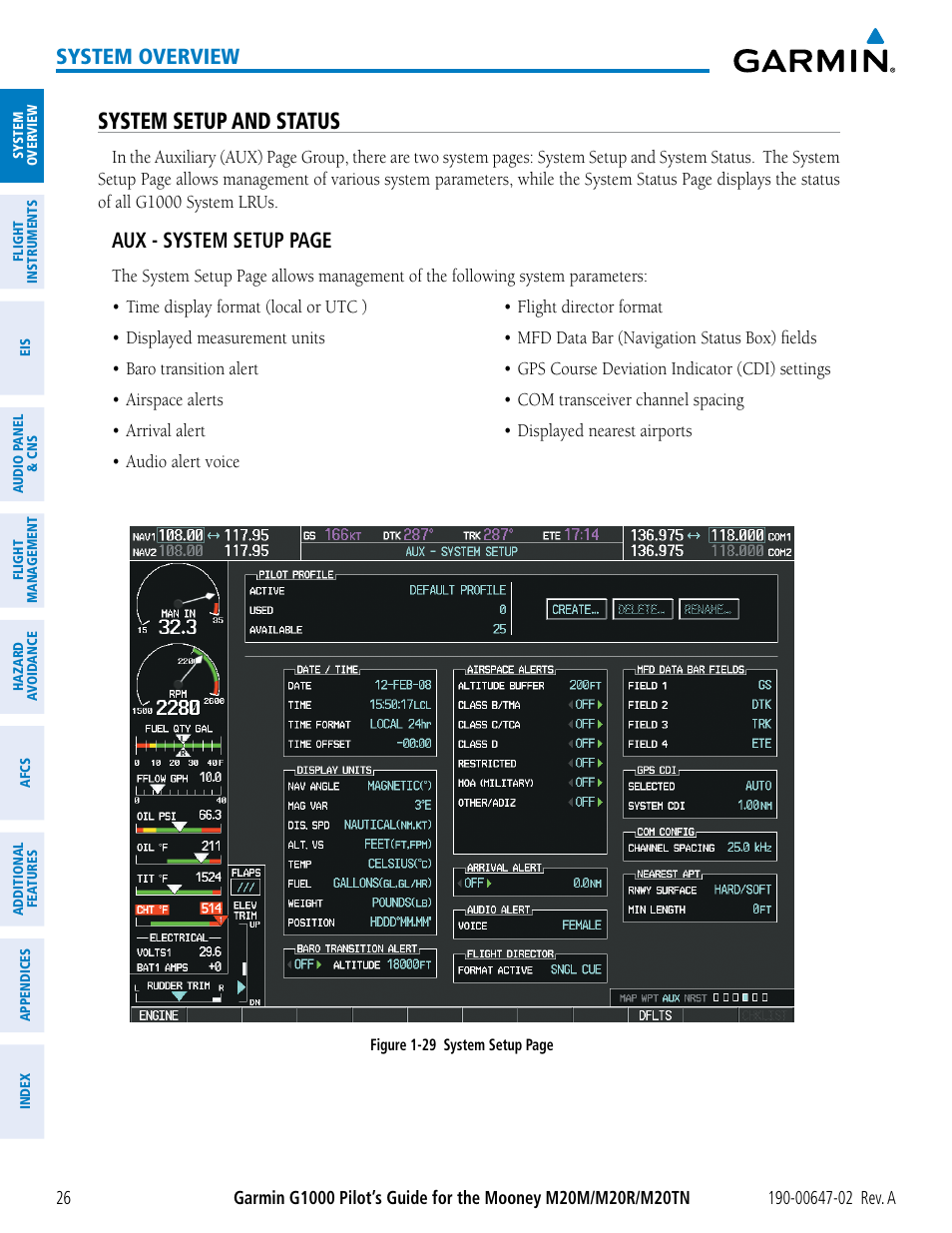Viewport: 952px width, 1233px height.
Task: Click the System Overview header link
Action: coord(148,57)
